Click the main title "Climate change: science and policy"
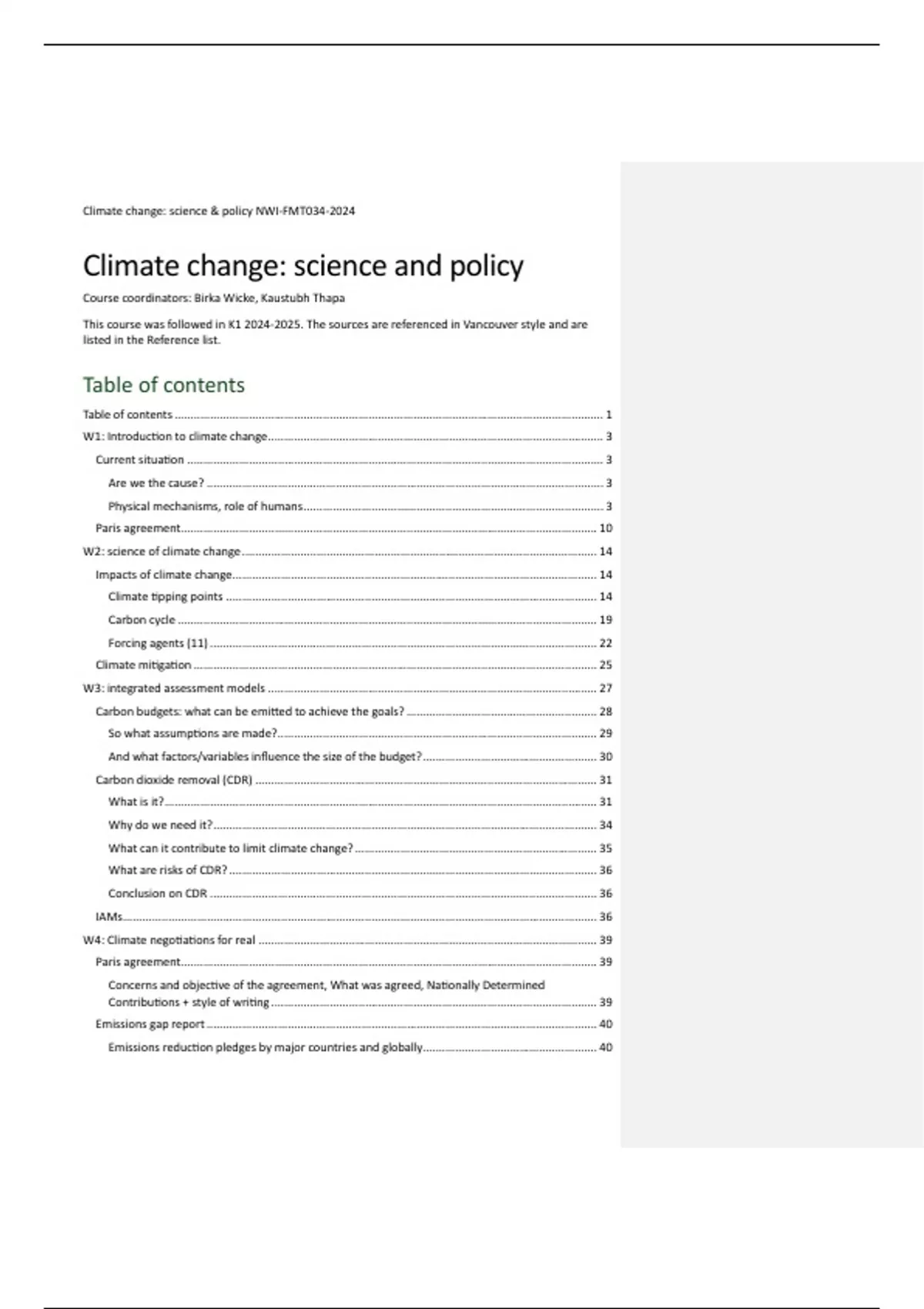Screen dimensions: 924x1309 303,266
